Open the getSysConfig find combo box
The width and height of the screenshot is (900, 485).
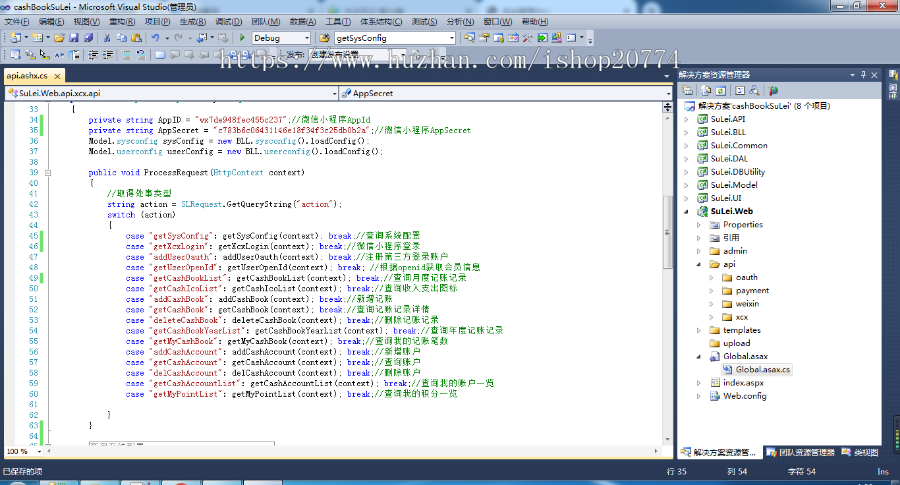click(x=452, y=38)
